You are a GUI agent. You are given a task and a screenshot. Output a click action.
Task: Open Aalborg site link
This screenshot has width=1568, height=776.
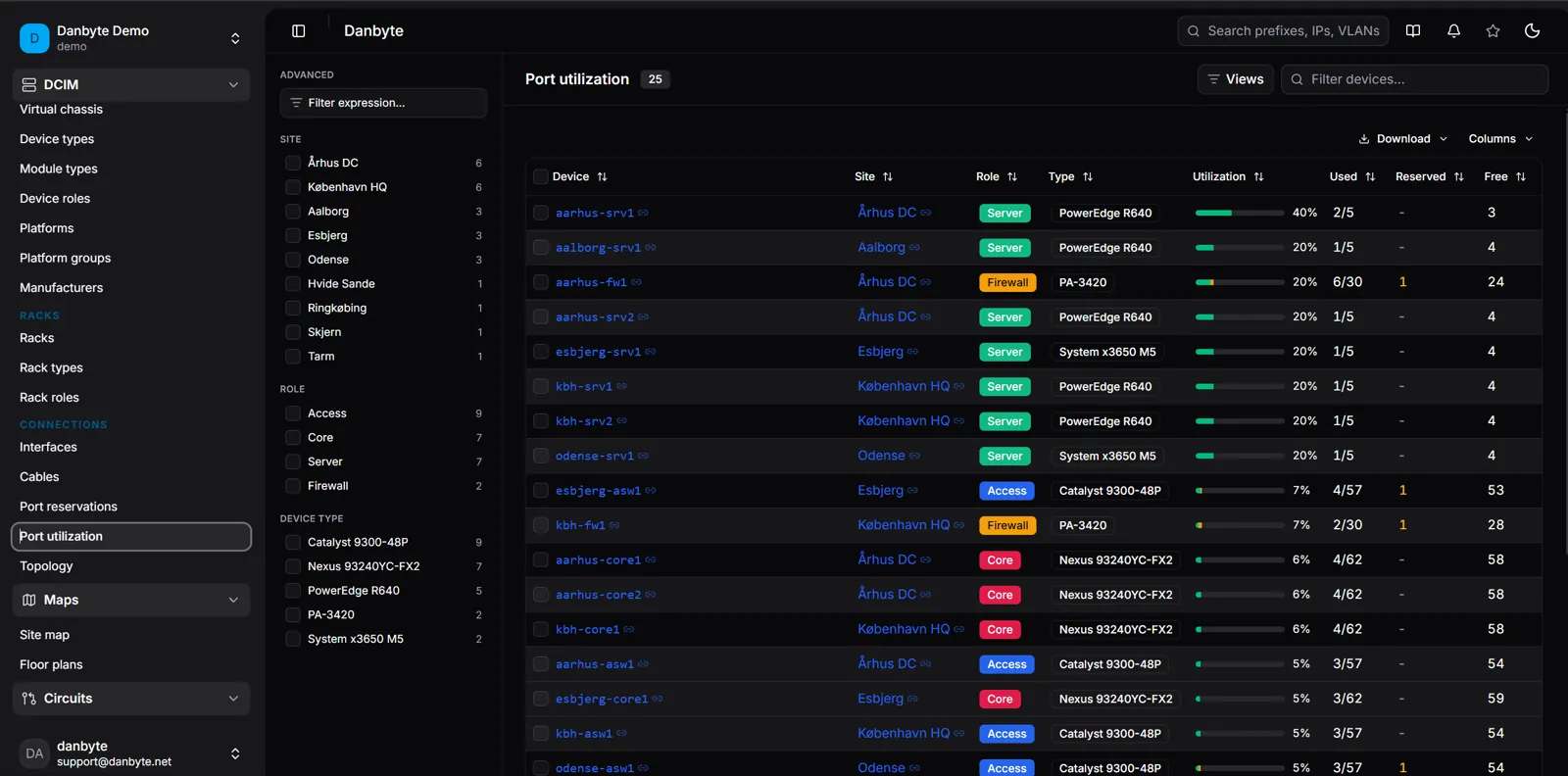click(x=881, y=247)
